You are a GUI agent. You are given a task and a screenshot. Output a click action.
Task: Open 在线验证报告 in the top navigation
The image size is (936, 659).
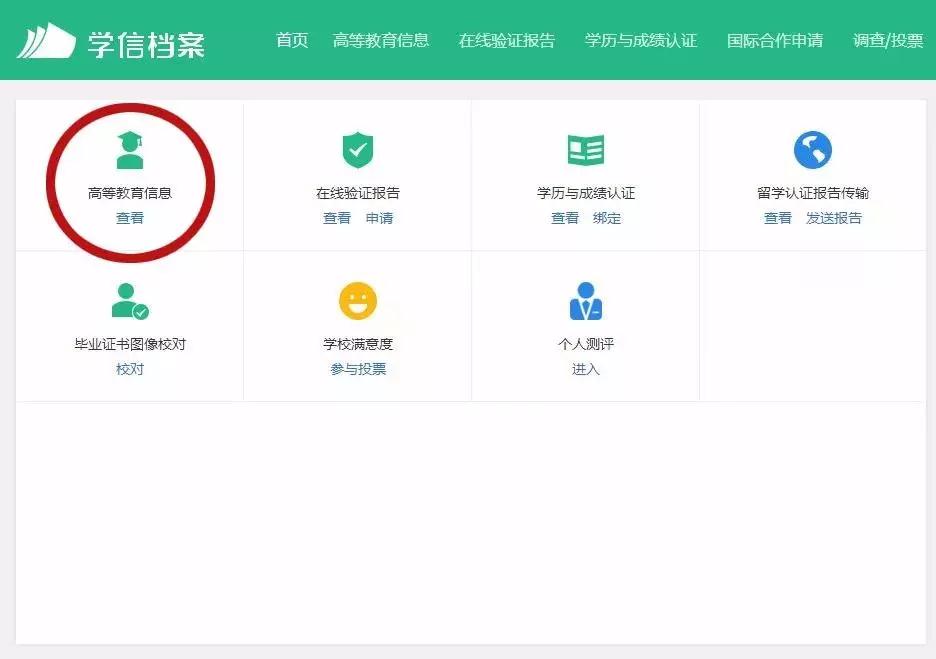tap(507, 41)
